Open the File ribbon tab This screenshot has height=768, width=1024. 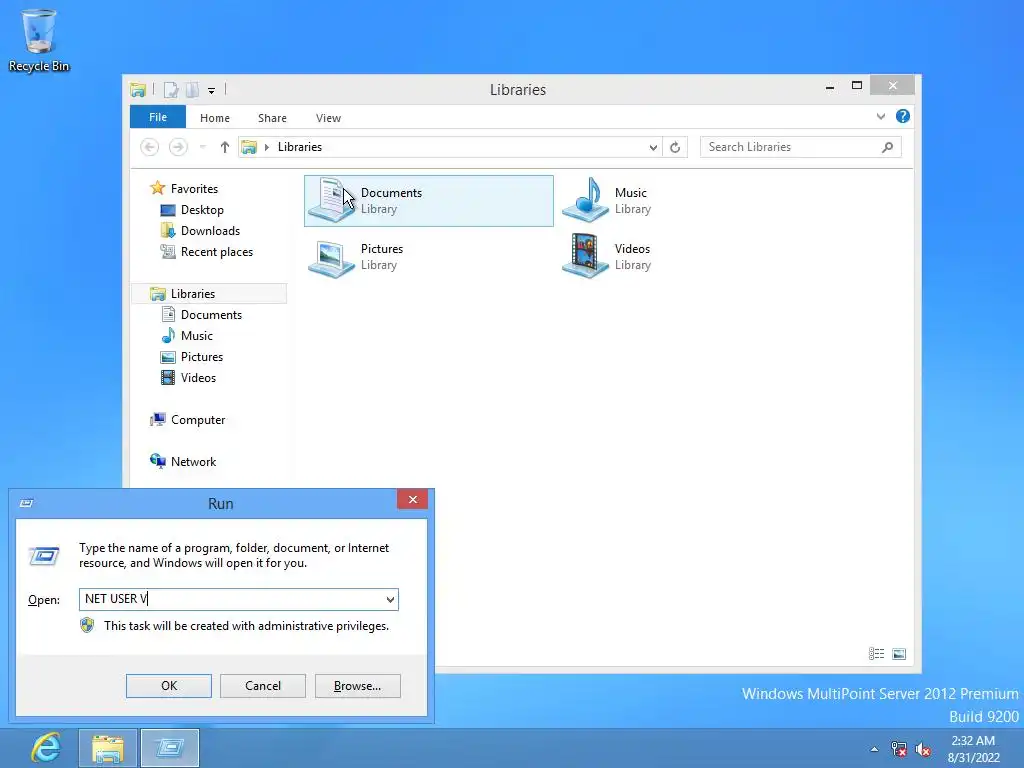[x=158, y=117]
